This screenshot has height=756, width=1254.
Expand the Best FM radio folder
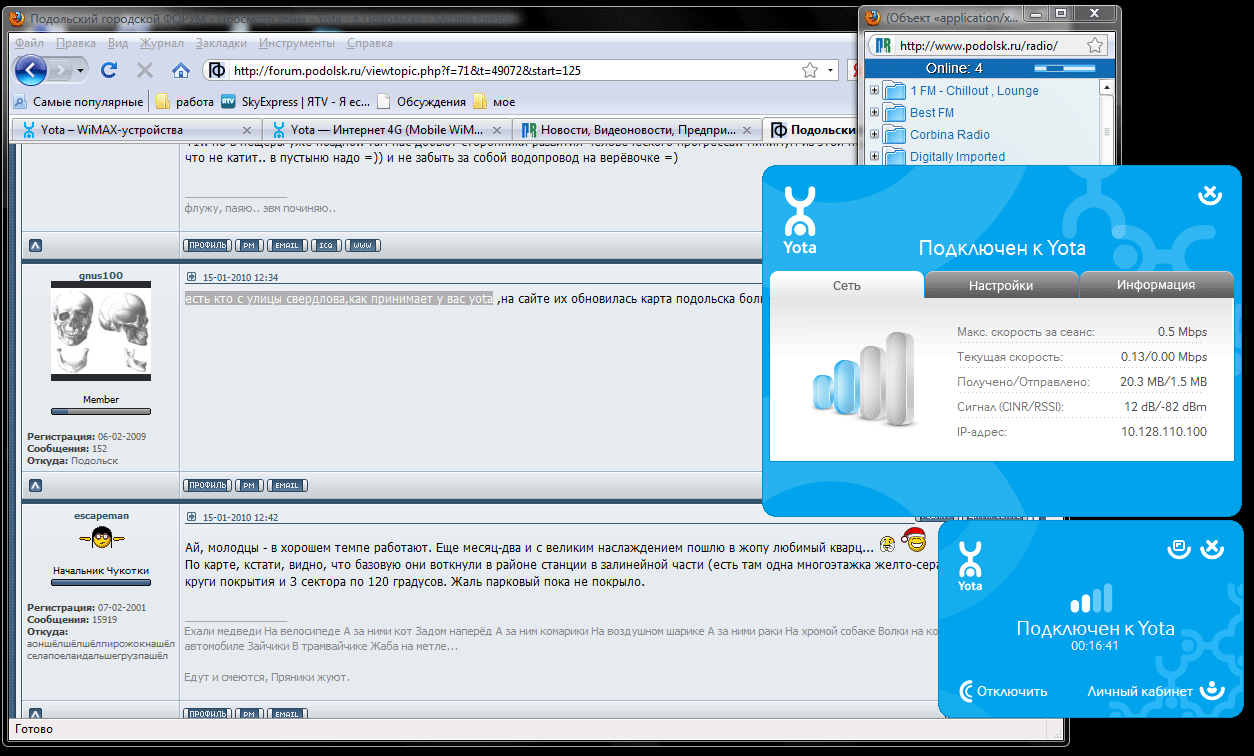pos(875,113)
